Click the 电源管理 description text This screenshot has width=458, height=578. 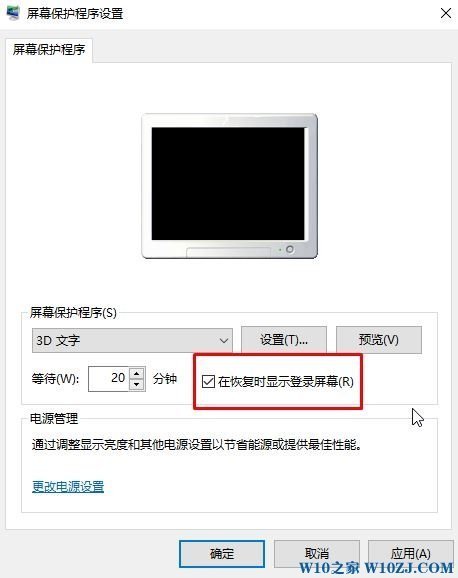[x=197, y=445]
